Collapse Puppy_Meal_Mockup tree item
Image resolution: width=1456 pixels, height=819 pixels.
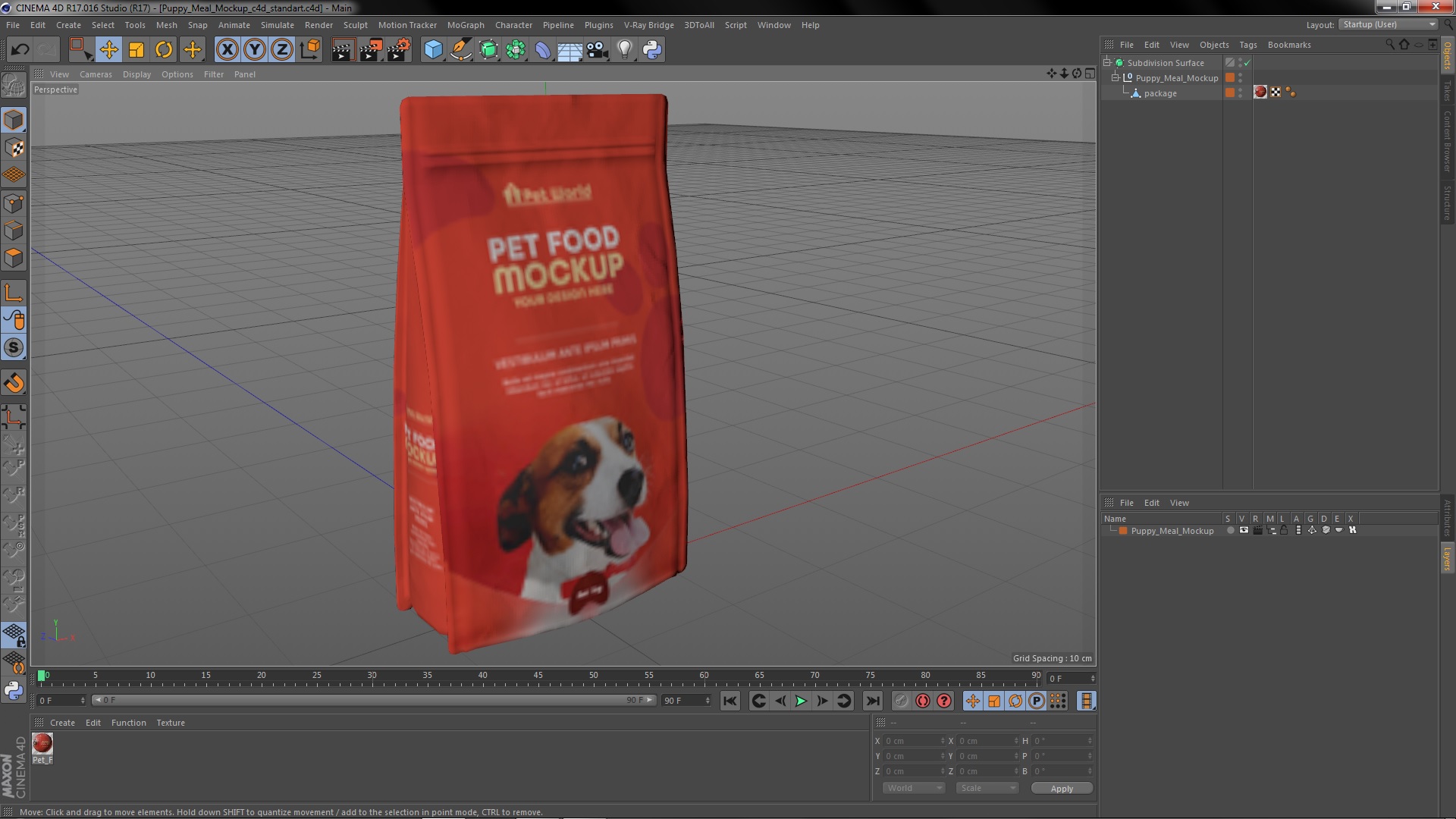pyautogui.click(x=1116, y=77)
